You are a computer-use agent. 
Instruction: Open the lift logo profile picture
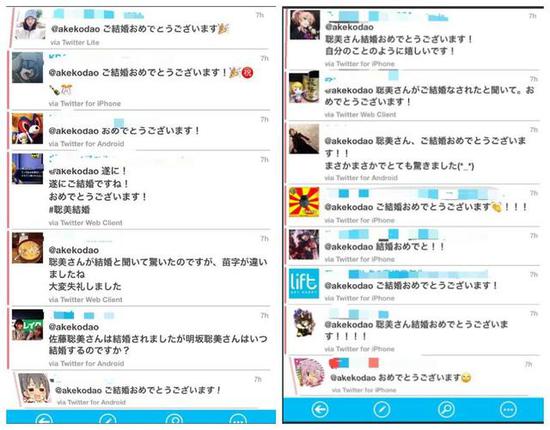pos(304,283)
